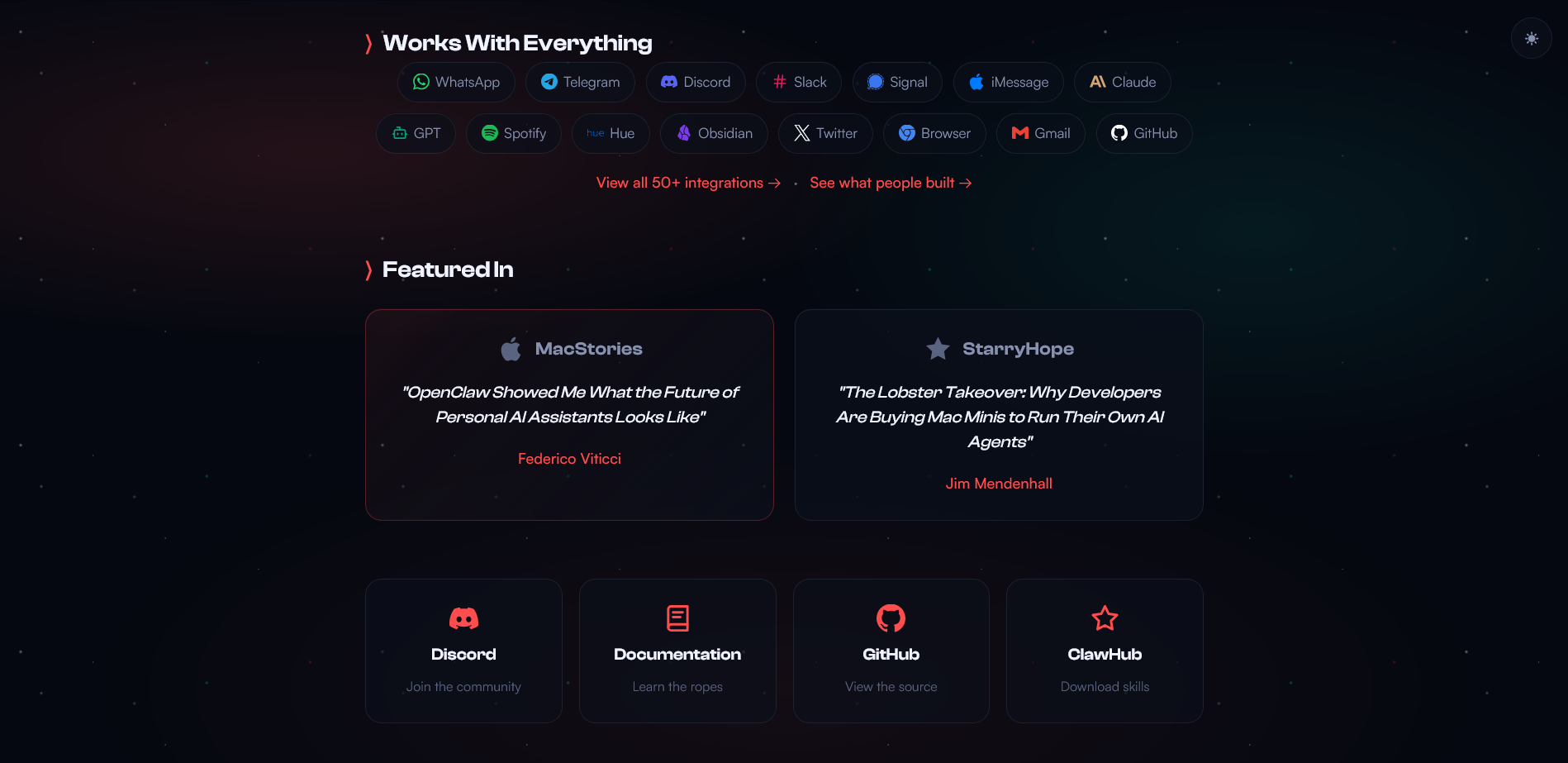This screenshot has height=763, width=1568.
Task: Click the Discord logo in integration chips
Action: point(669,82)
